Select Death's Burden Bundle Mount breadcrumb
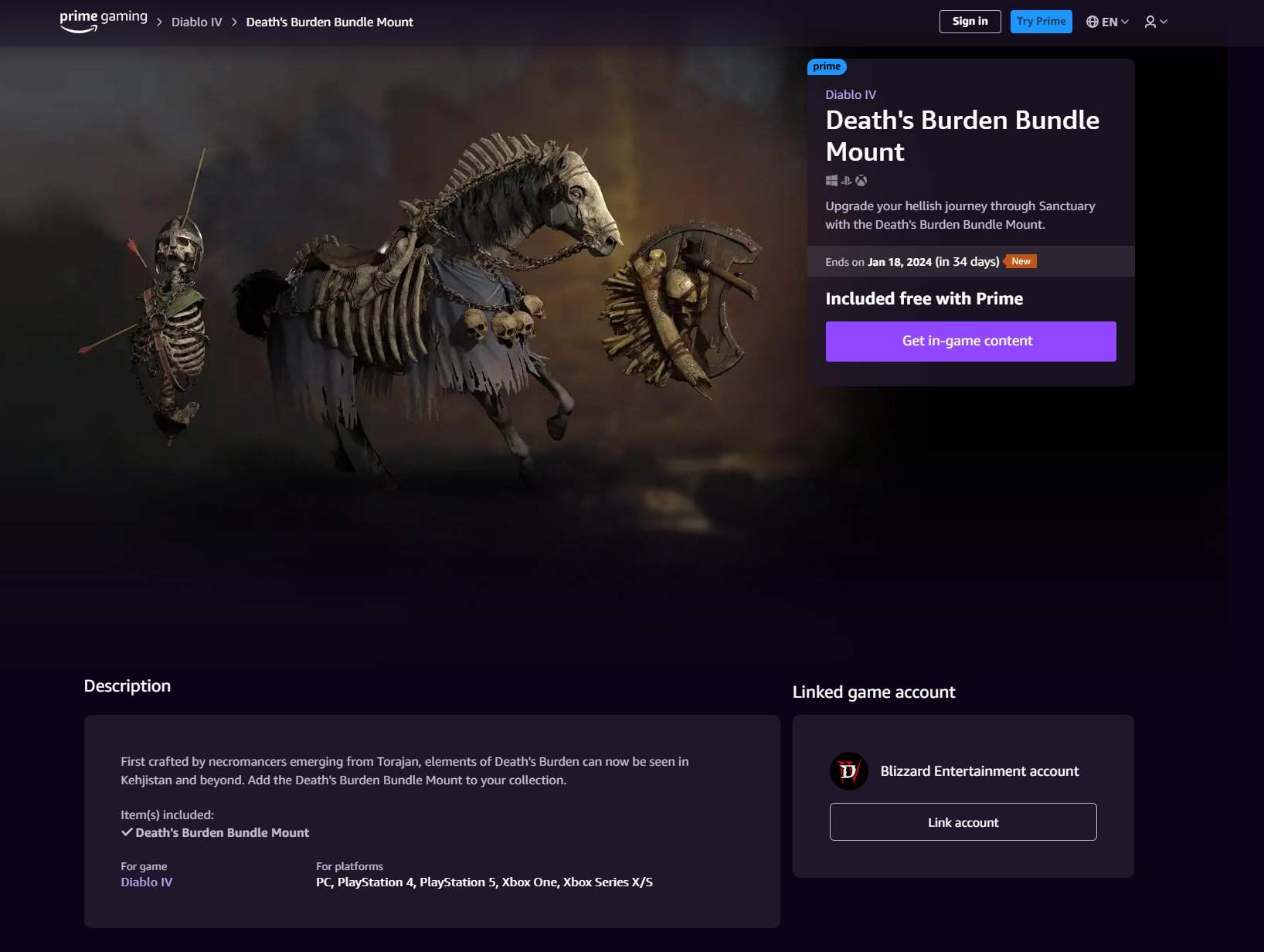1264x952 pixels. [329, 22]
